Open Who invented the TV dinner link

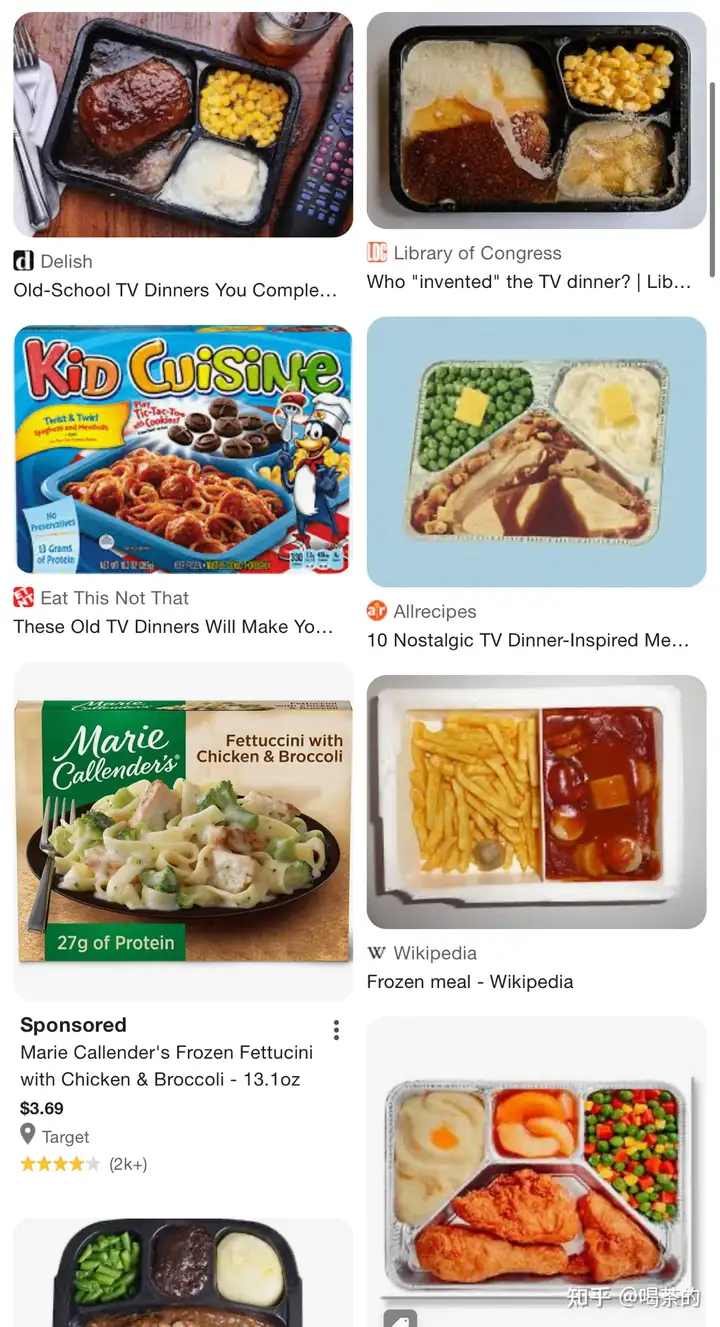point(529,282)
